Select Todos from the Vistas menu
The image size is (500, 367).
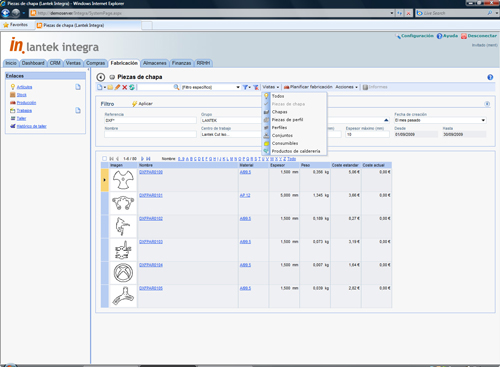click(278, 96)
